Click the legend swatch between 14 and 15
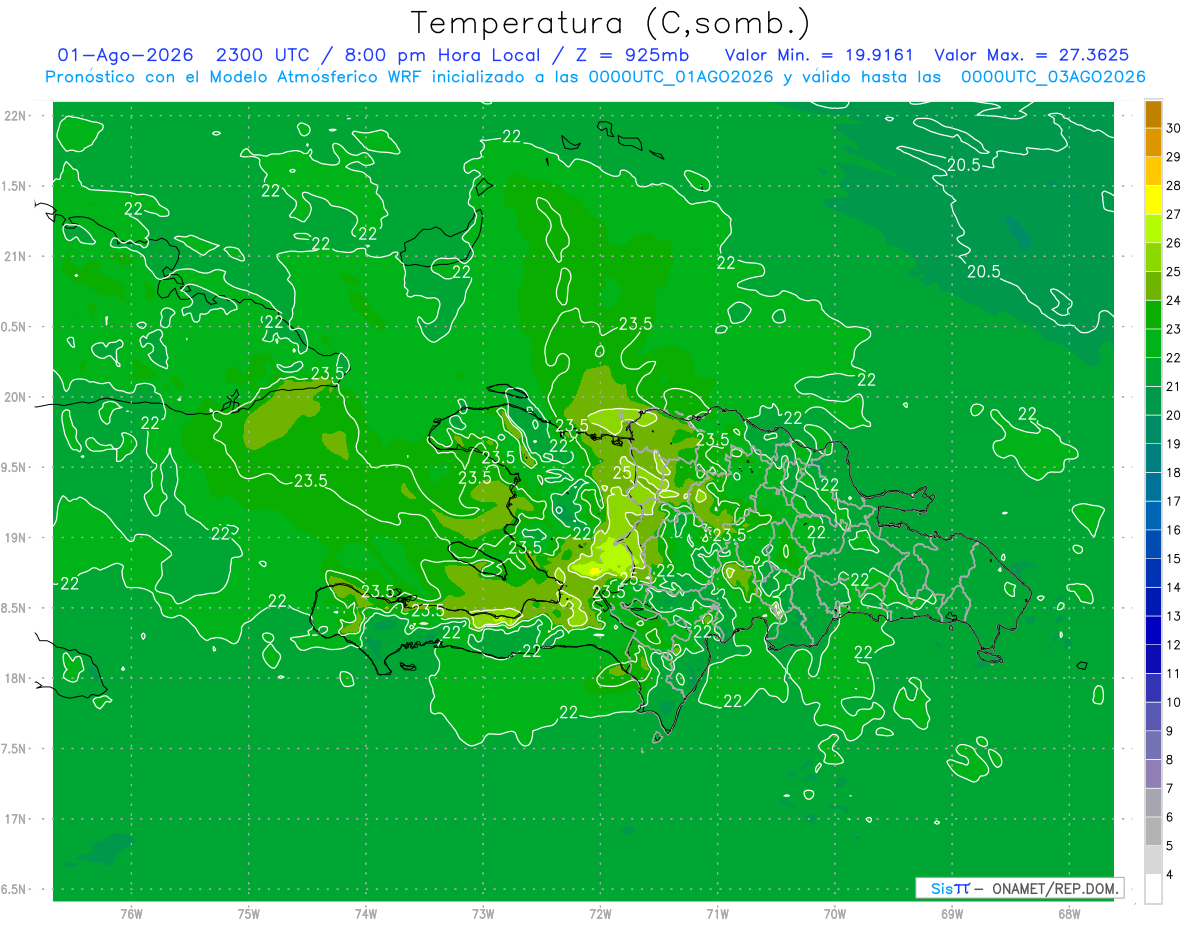The height and width of the screenshot is (927, 1200). coord(1153,573)
